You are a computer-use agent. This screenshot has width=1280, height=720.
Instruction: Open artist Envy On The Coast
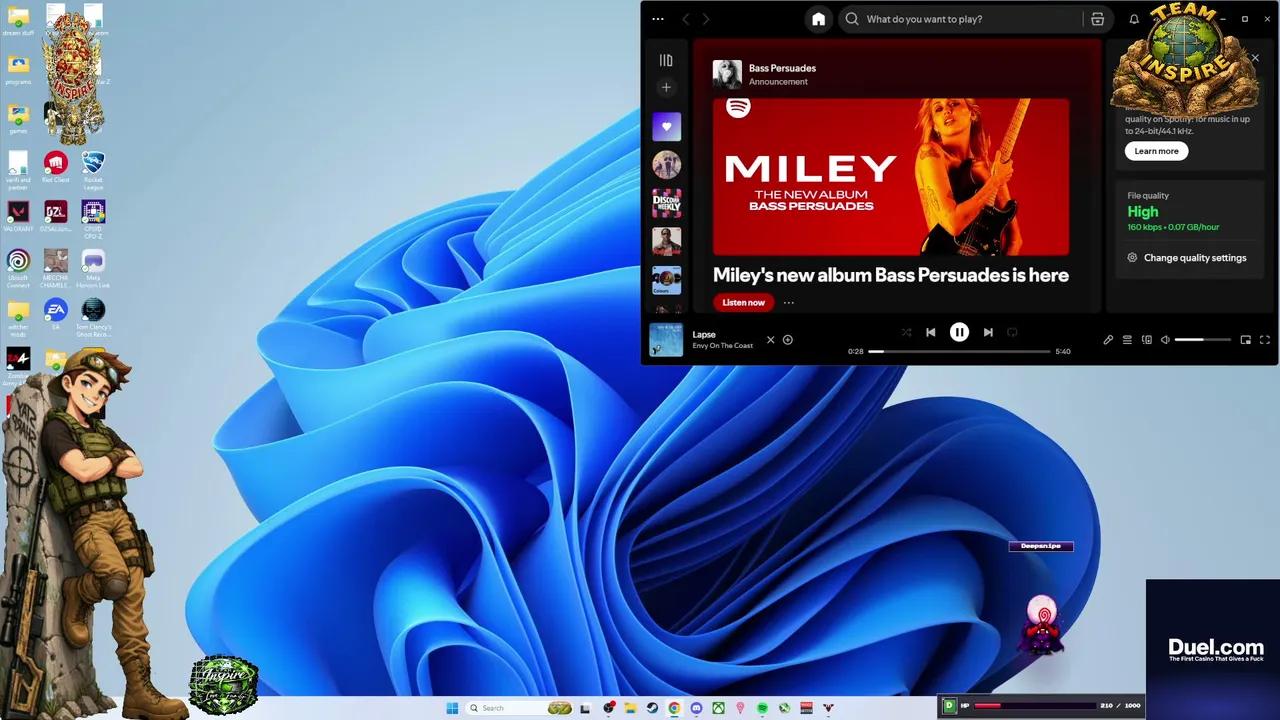pyautogui.click(x=723, y=346)
